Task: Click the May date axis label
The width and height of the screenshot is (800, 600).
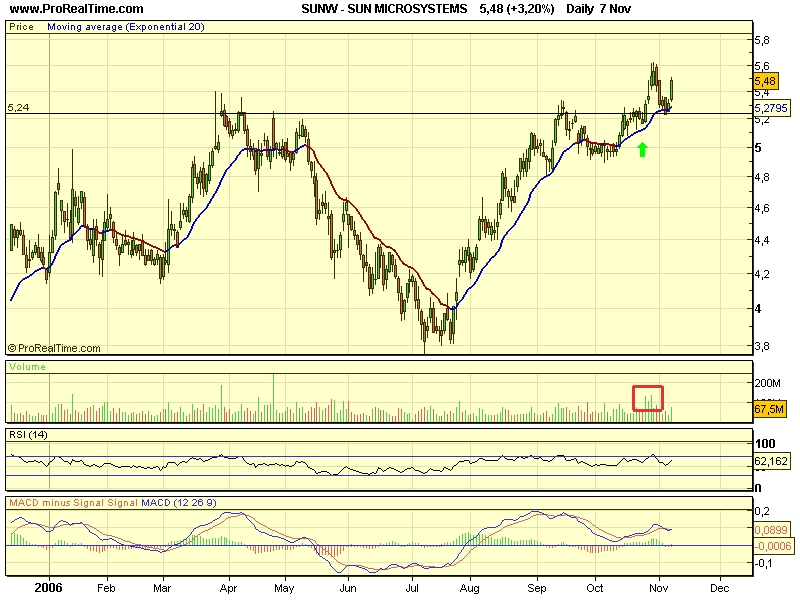Action: (284, 588)
